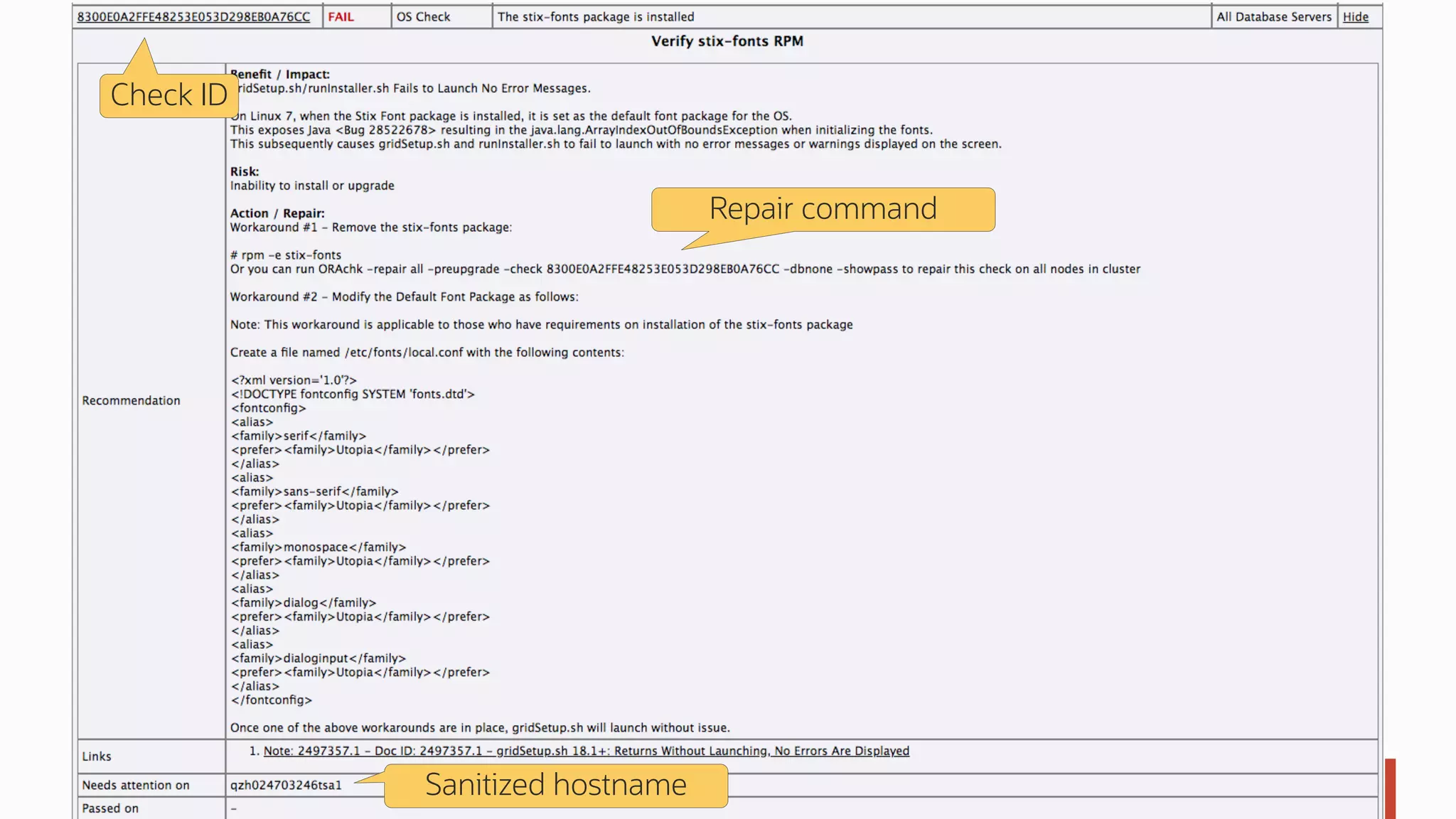Open check ID 8300E0A2FFE48253E053D298EB0A76CC link
Image resolution: width=1456 pixels, height=819 pixels.
pos(193,16)
